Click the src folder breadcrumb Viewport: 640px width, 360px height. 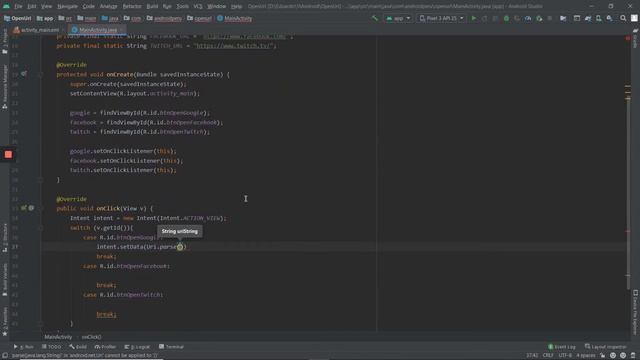click(65, 18)
